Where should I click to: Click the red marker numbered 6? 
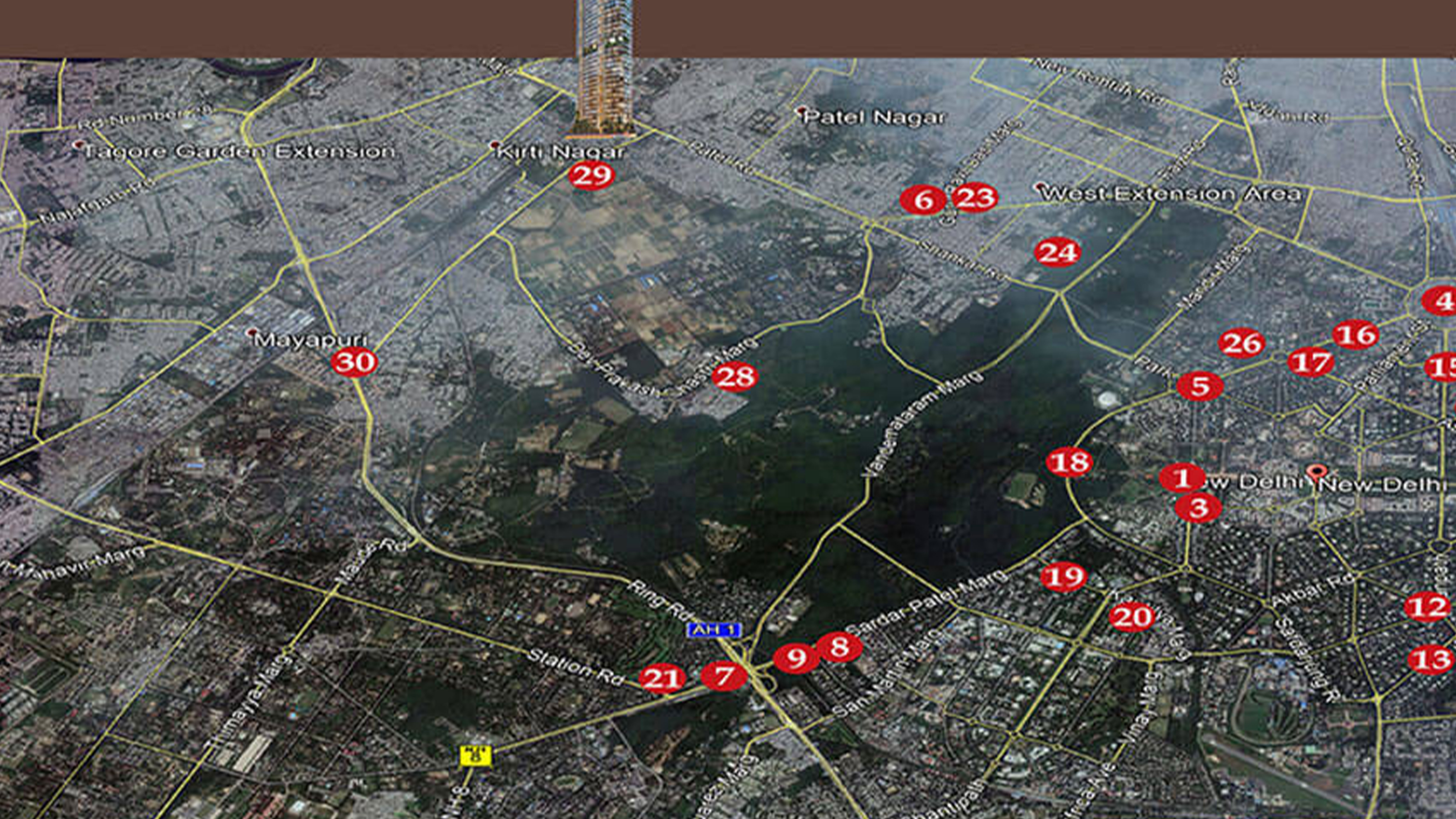point(923,200)
